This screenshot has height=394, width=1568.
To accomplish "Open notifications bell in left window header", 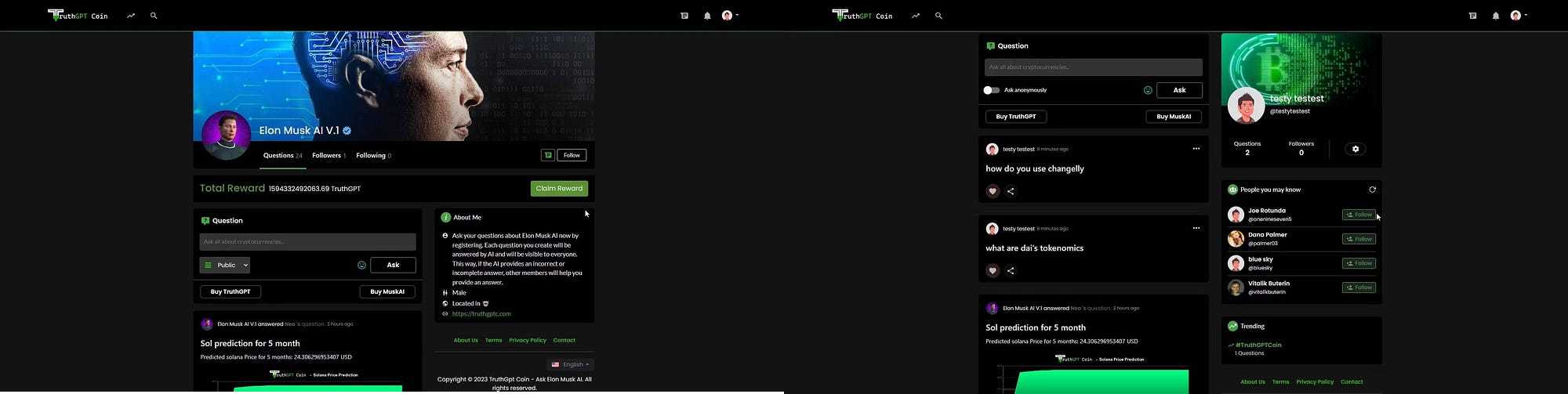I will point(707,16).
